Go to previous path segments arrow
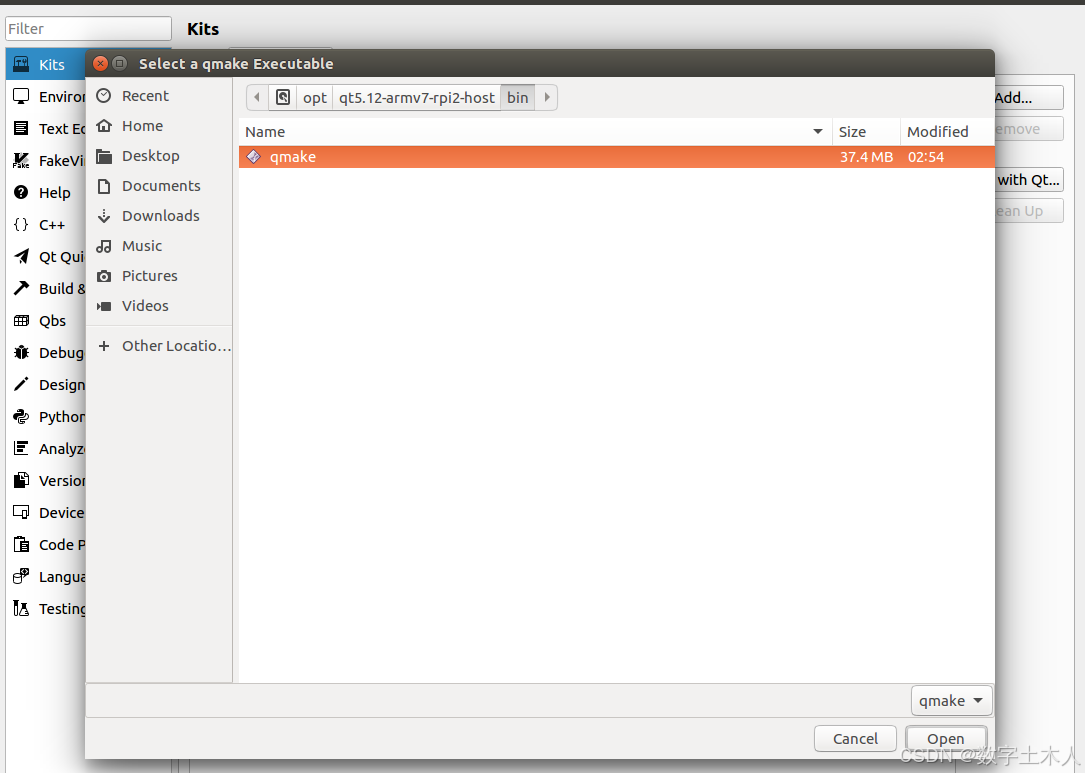 tap(257, 98)
